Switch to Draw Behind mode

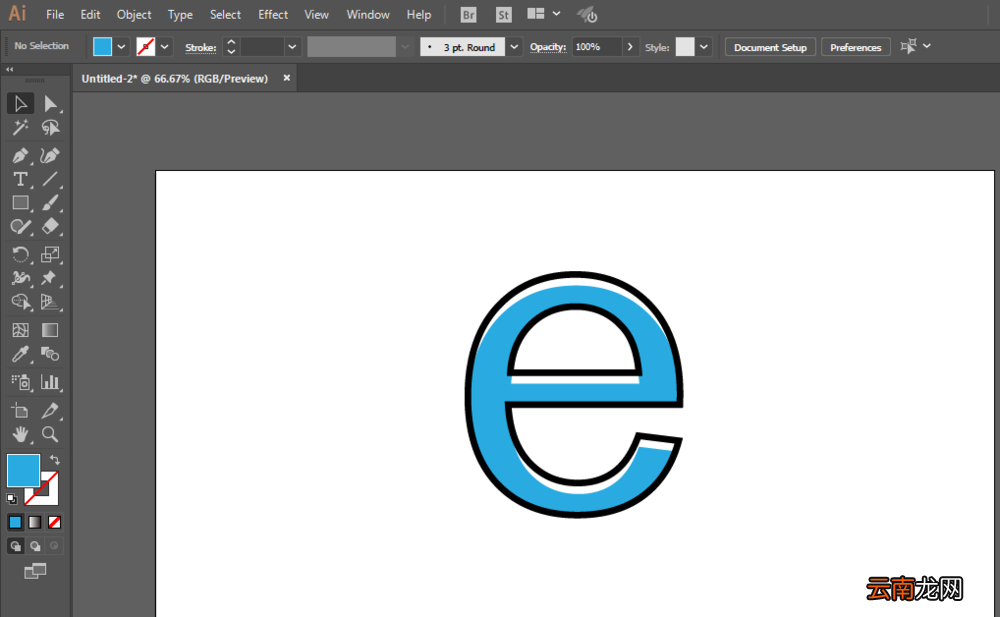click(x=34, y=546)
